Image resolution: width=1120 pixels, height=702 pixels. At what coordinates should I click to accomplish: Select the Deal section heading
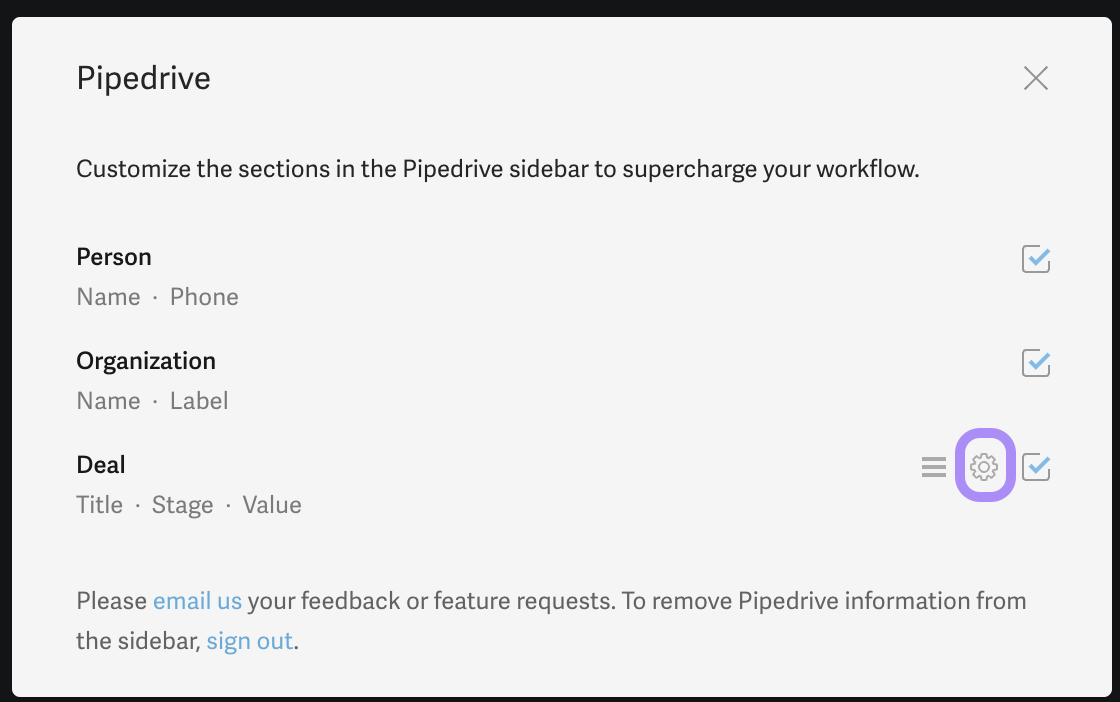coord(101,465)
